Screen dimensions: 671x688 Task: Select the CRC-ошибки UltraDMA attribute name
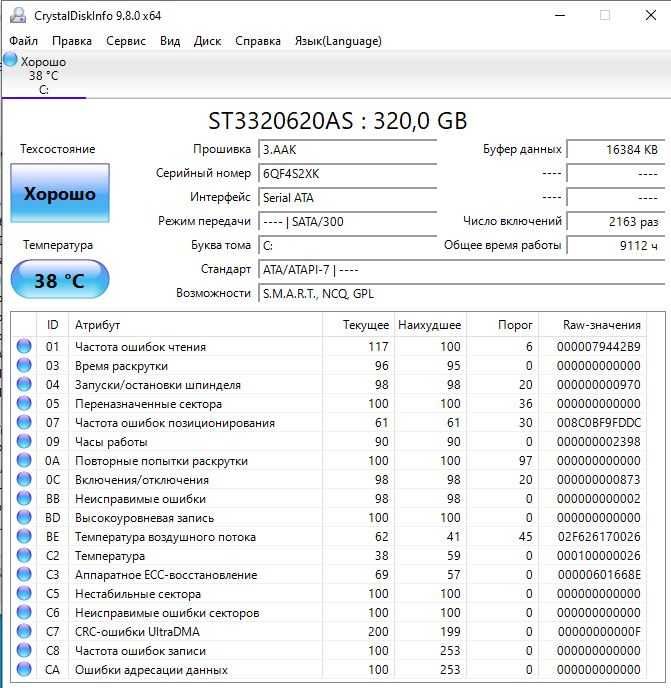pyautogui.click(x=137, y=632)
